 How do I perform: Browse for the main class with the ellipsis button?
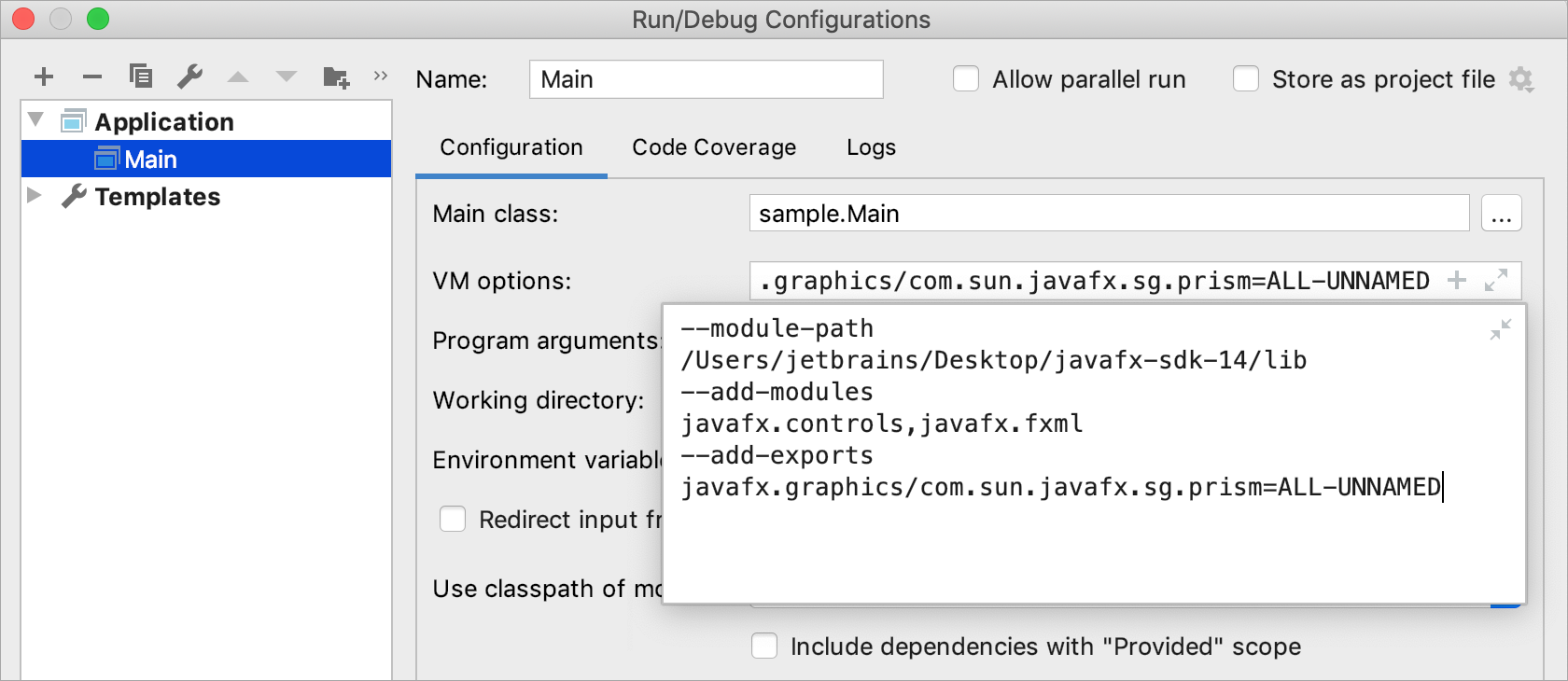coord(1502,214)
